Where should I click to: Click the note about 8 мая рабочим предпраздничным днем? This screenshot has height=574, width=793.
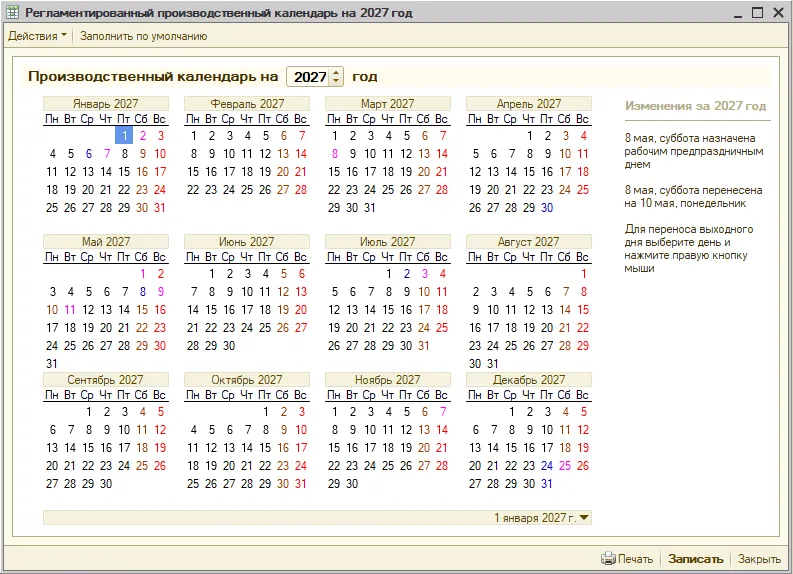pyautogui.click(x=693, y=151)
